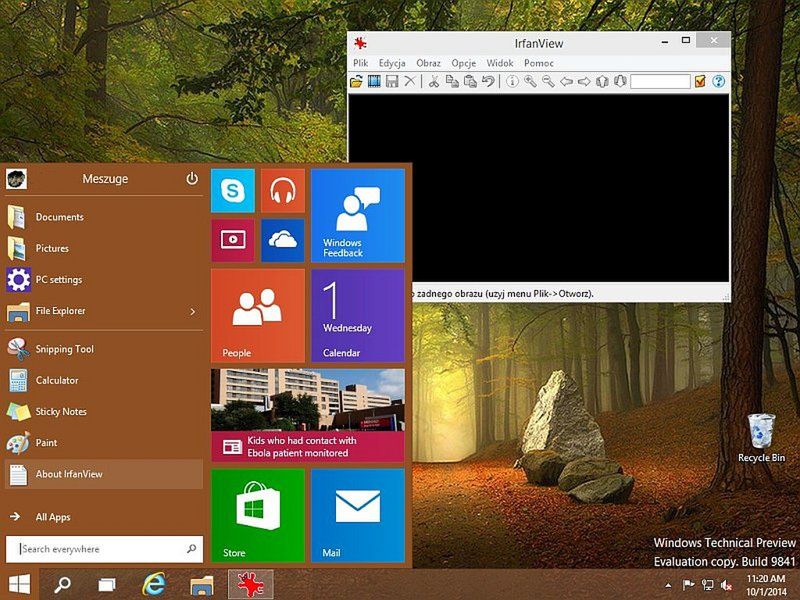Show hidden system tray icons arrow
800x600 pixels.
668,585
